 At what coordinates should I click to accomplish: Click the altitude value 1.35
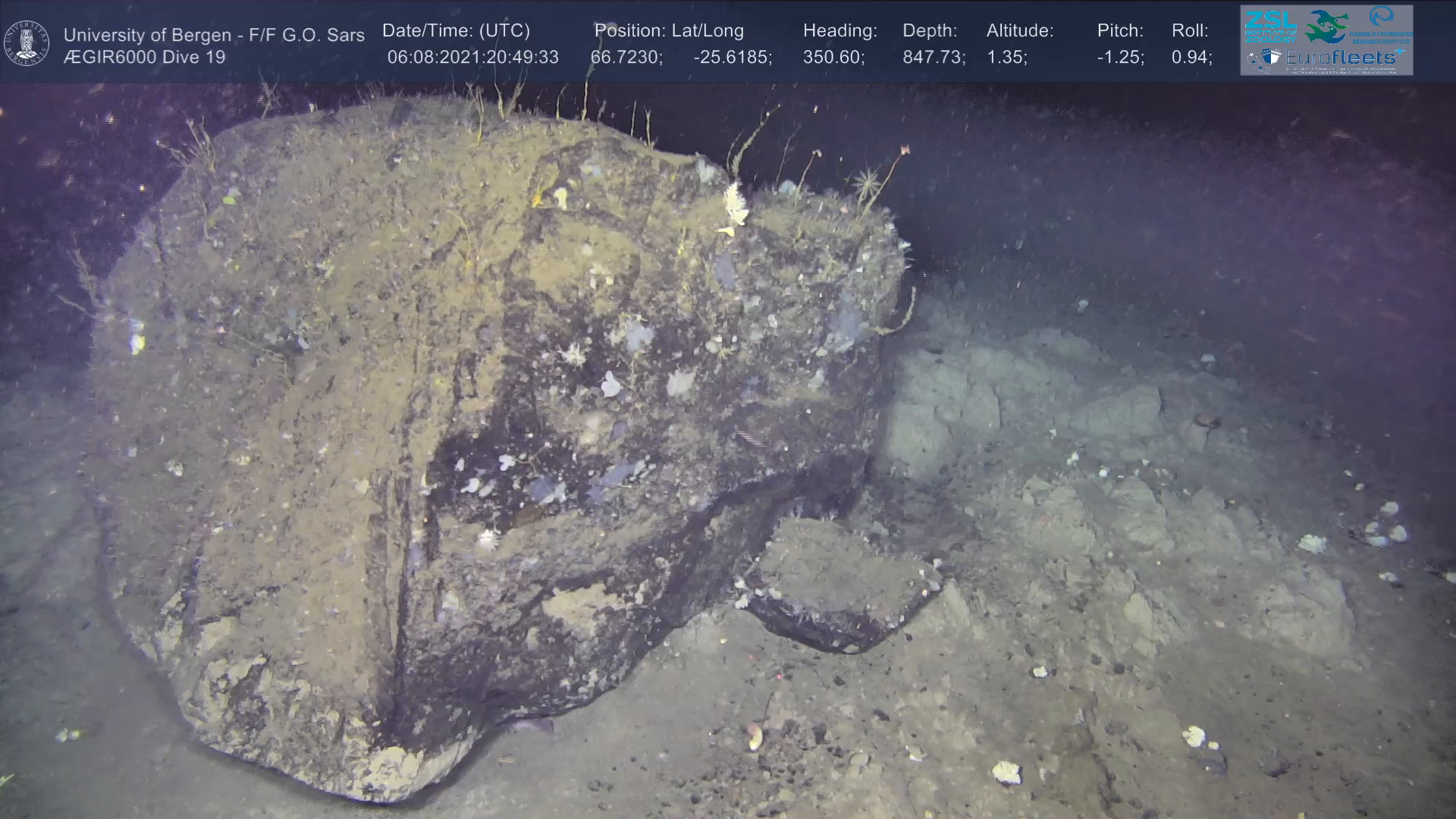coord(1006,58)
